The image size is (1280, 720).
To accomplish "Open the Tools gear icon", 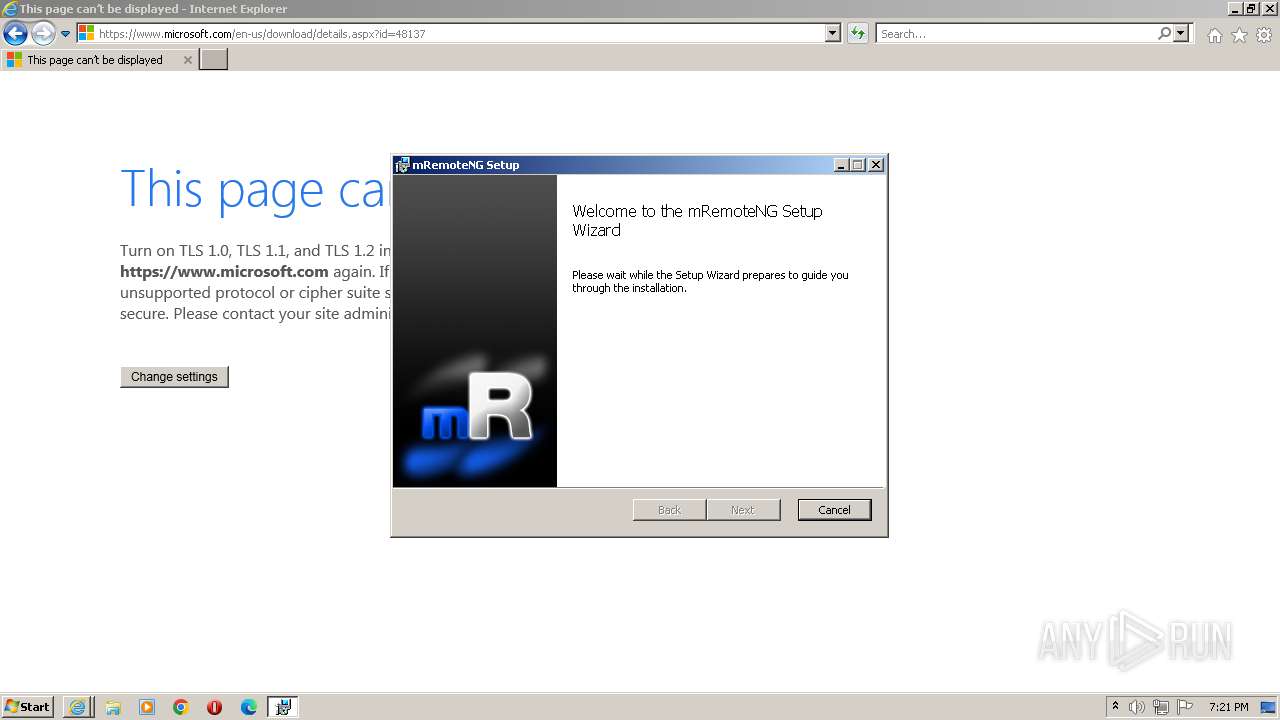I will (x=1264, y=35).
